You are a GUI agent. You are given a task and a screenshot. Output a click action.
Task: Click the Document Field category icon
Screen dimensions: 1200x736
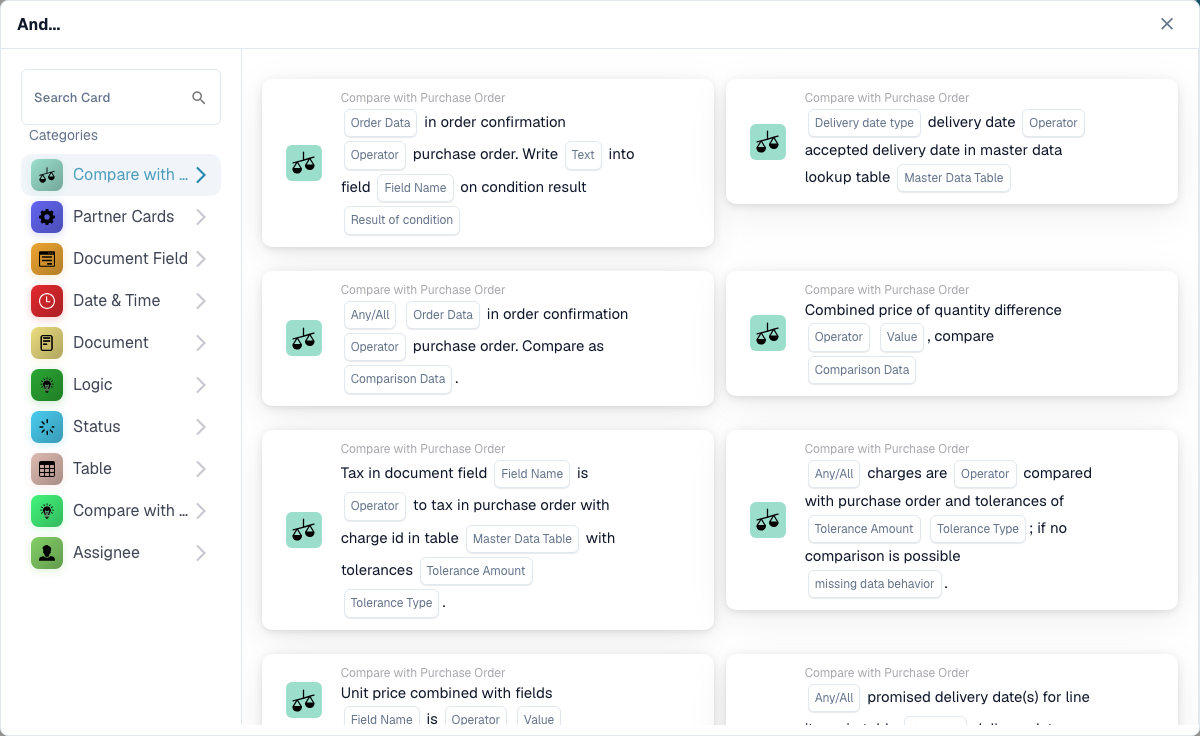[47, 259]
